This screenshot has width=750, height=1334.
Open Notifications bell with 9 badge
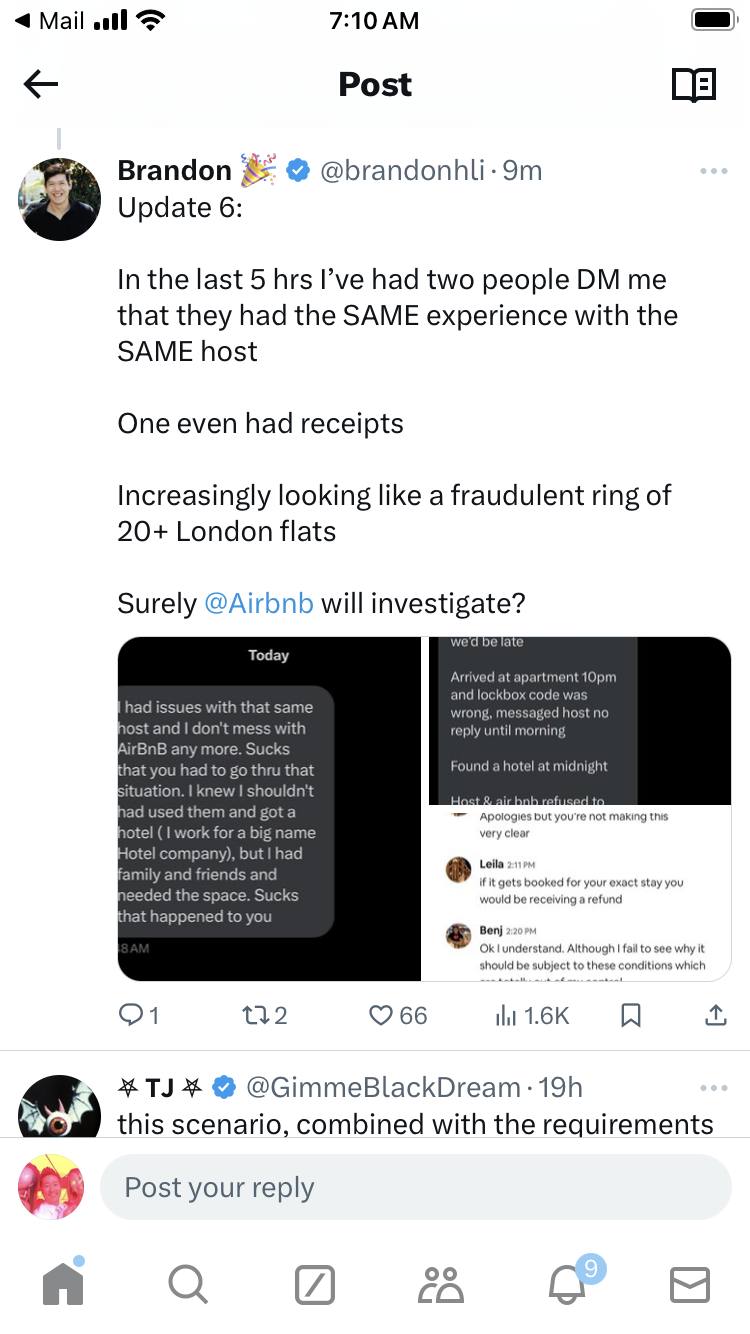pos(566,1284)
